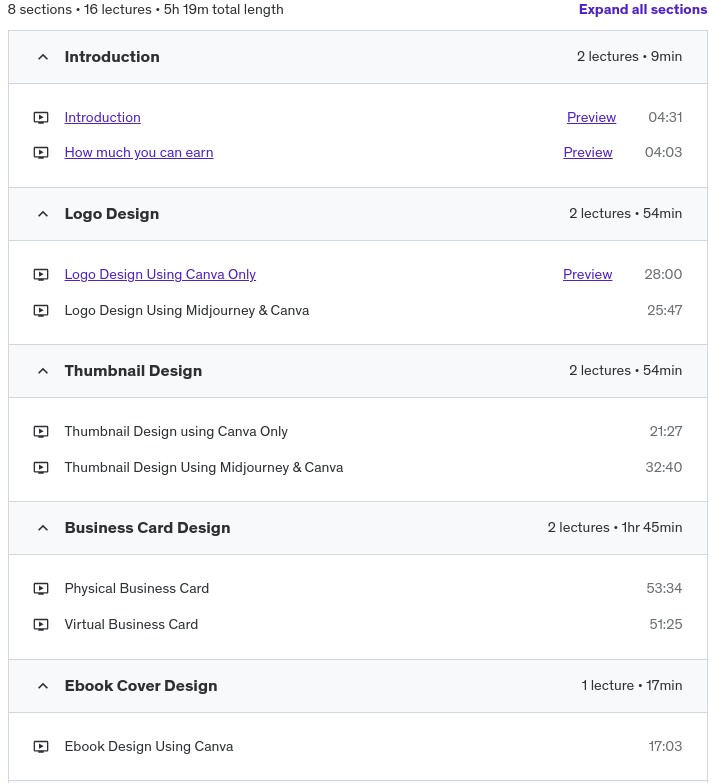Click video icon next to Logo Design Using Canva Only

41,275
